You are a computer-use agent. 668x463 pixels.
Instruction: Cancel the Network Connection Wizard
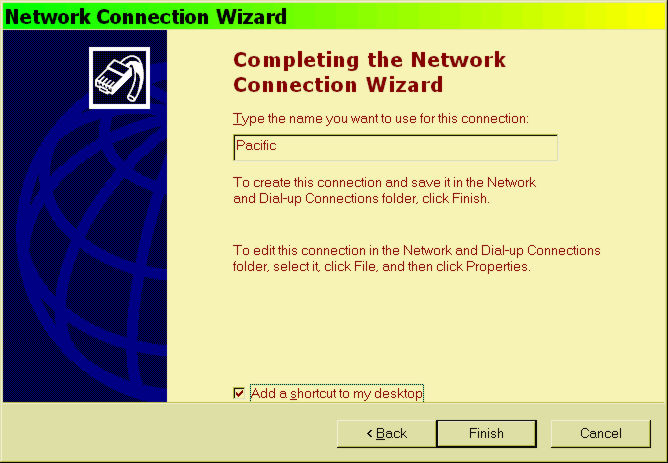601,434
